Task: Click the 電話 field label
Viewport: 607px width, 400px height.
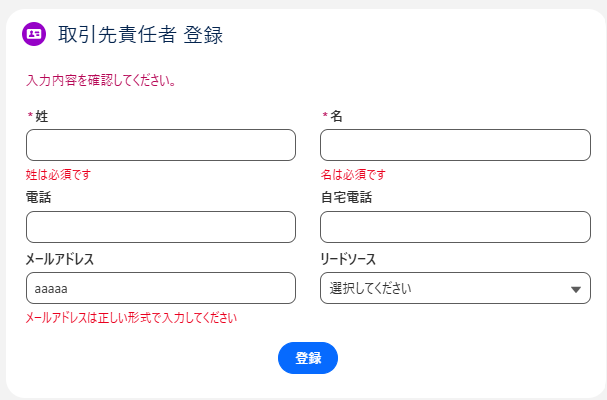Action: click(x=38, y=198)
